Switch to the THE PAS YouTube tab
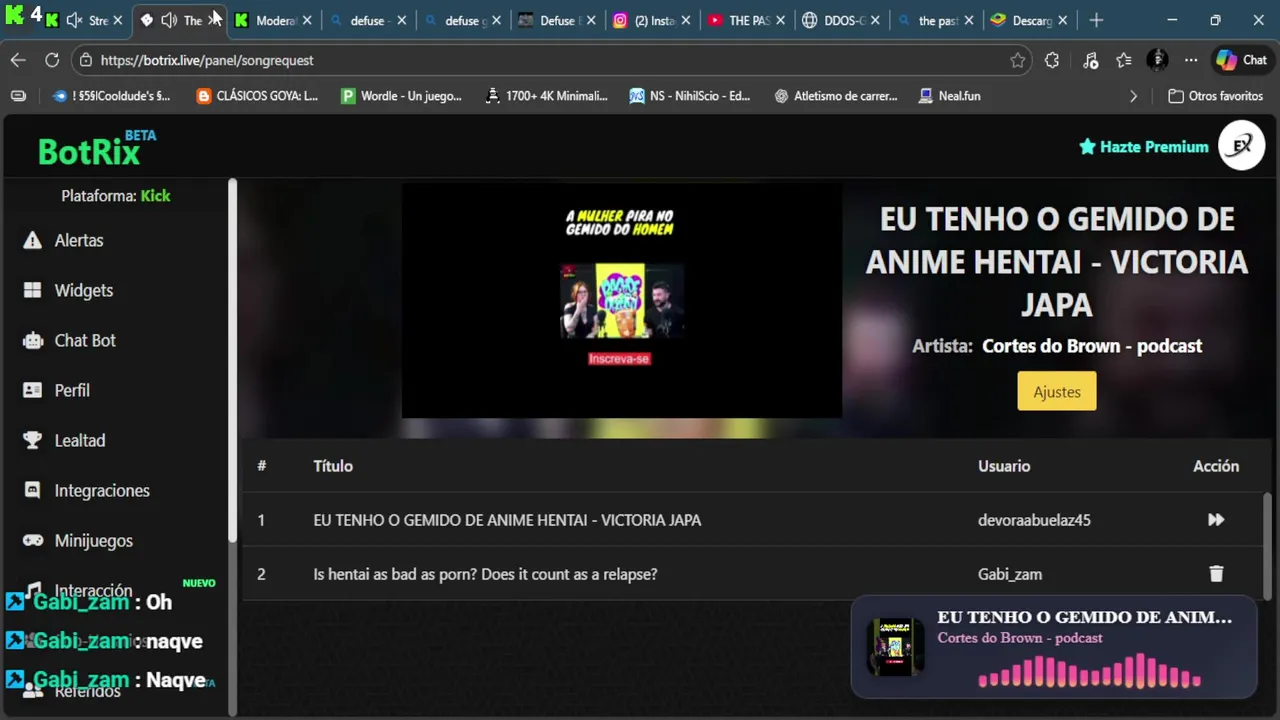The width and height of the screenshot is (1280, 720). [746, 20]
